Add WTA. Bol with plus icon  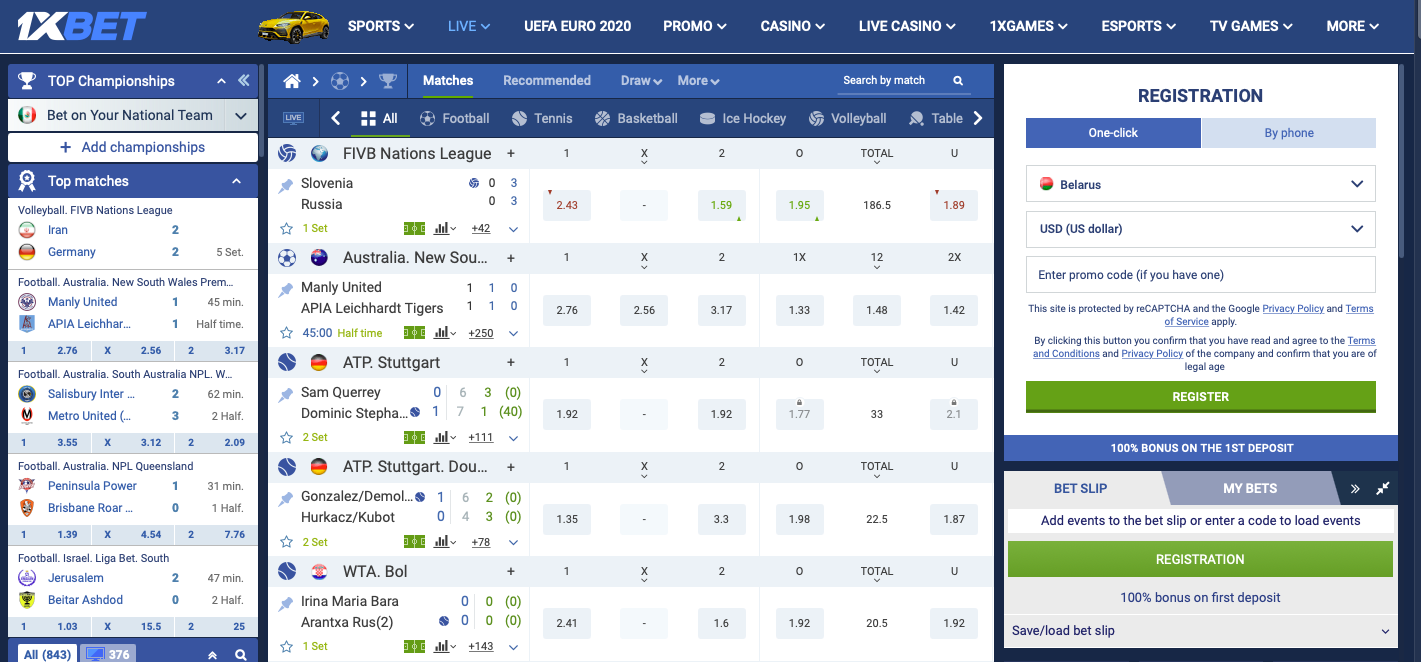tap(511, 571)
